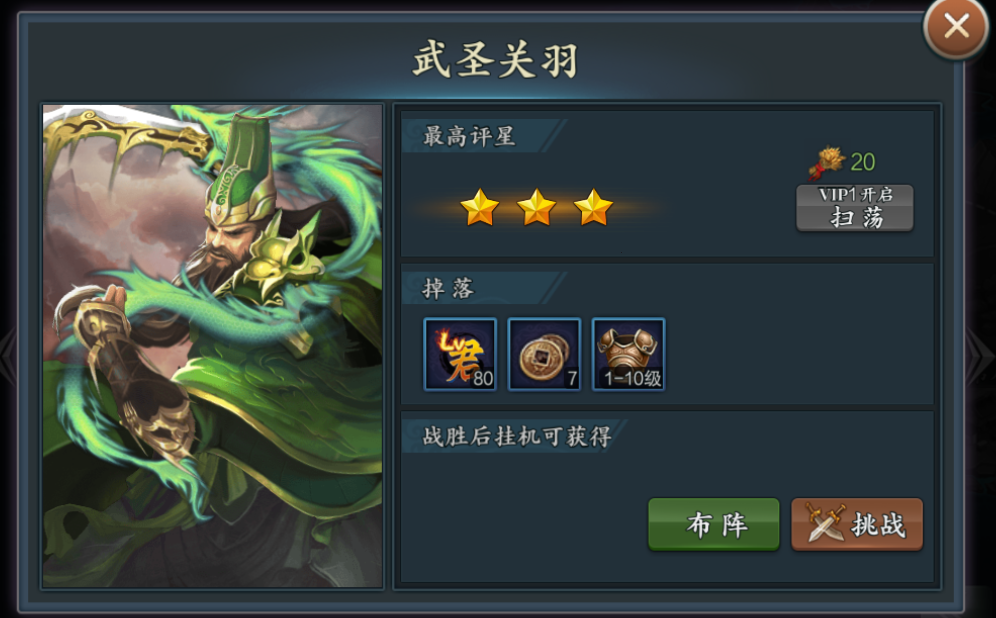
Task: Go to next stage with right arrow
Action: (981, 356)
